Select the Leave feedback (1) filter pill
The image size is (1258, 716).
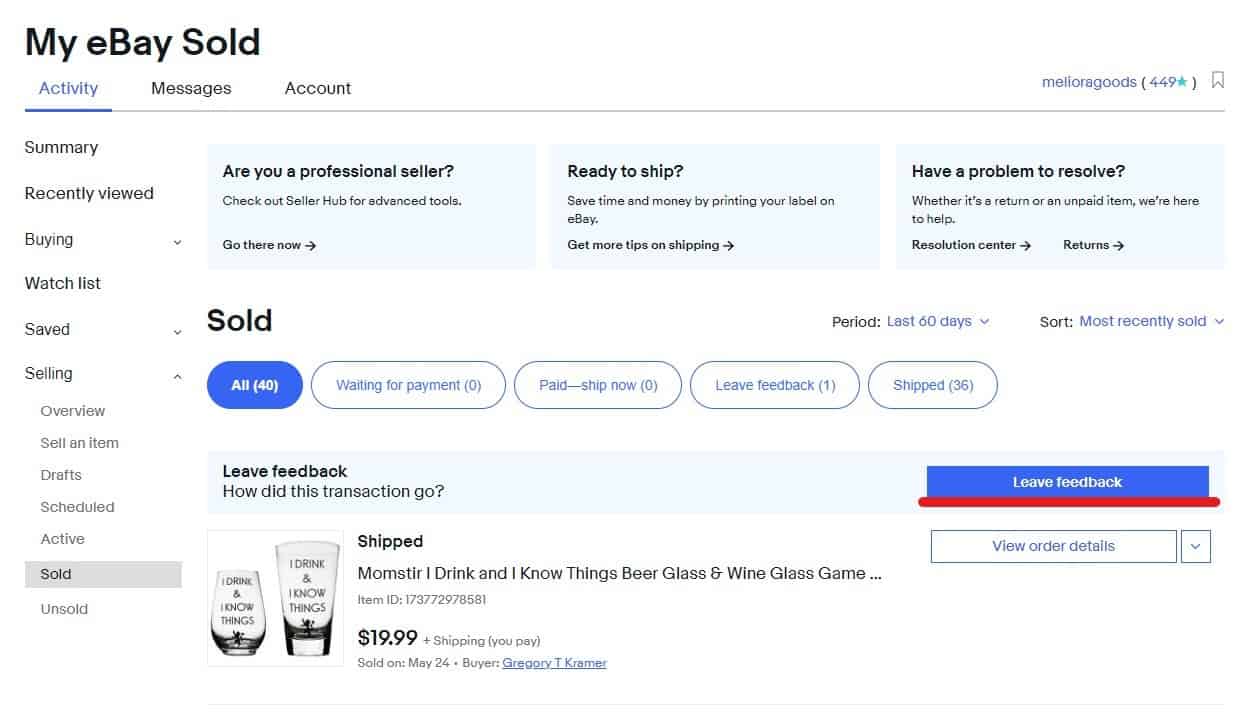(x=775, y=385)
